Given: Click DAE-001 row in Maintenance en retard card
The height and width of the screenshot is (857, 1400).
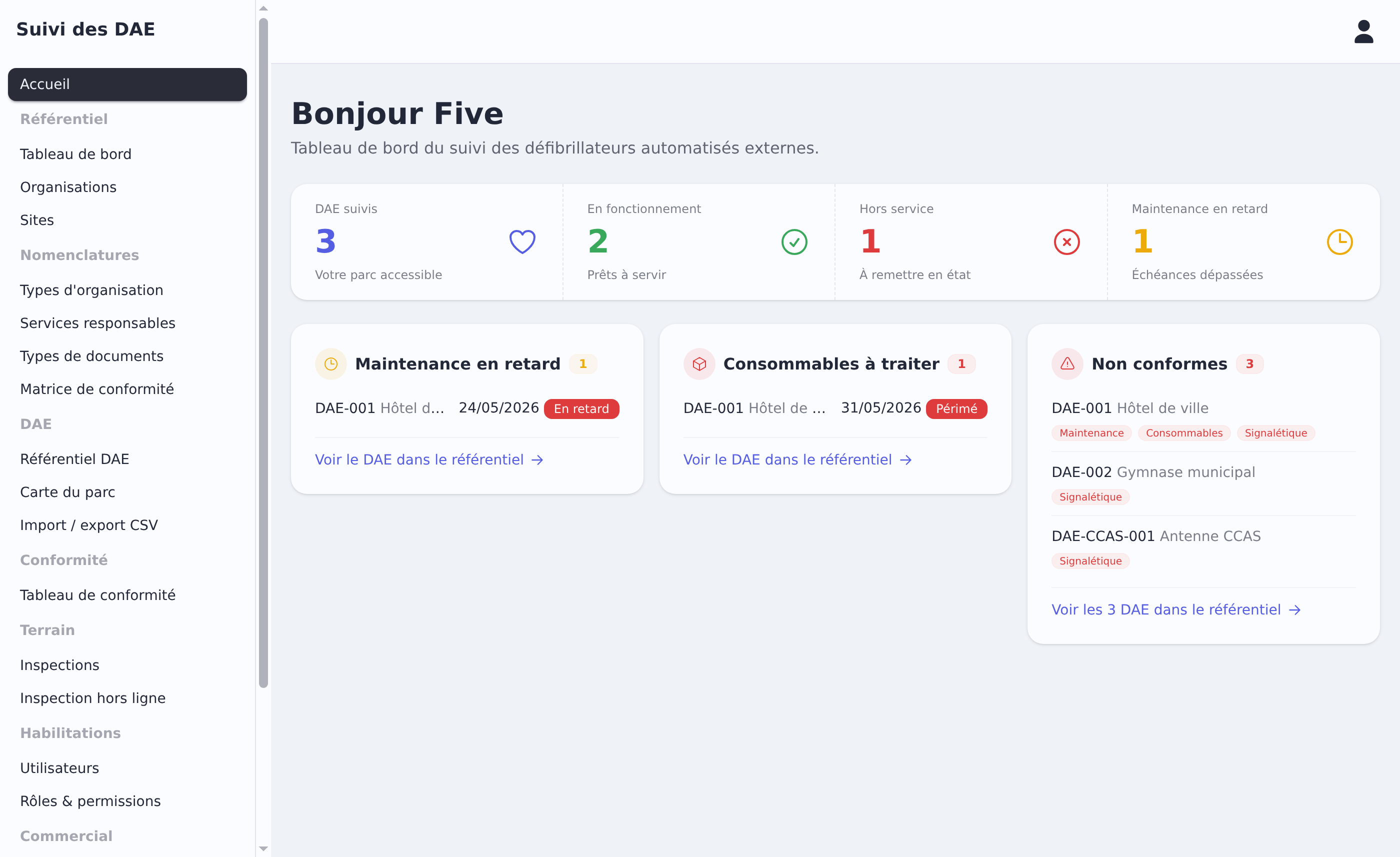Looking at the screenshot, I should point(467,408).
